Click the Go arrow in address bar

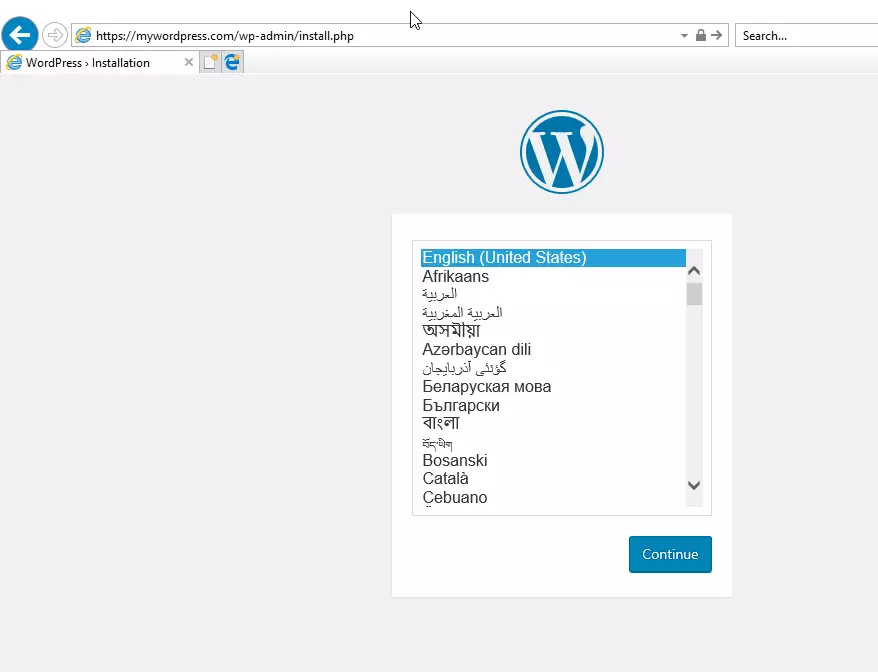(717, 35)
